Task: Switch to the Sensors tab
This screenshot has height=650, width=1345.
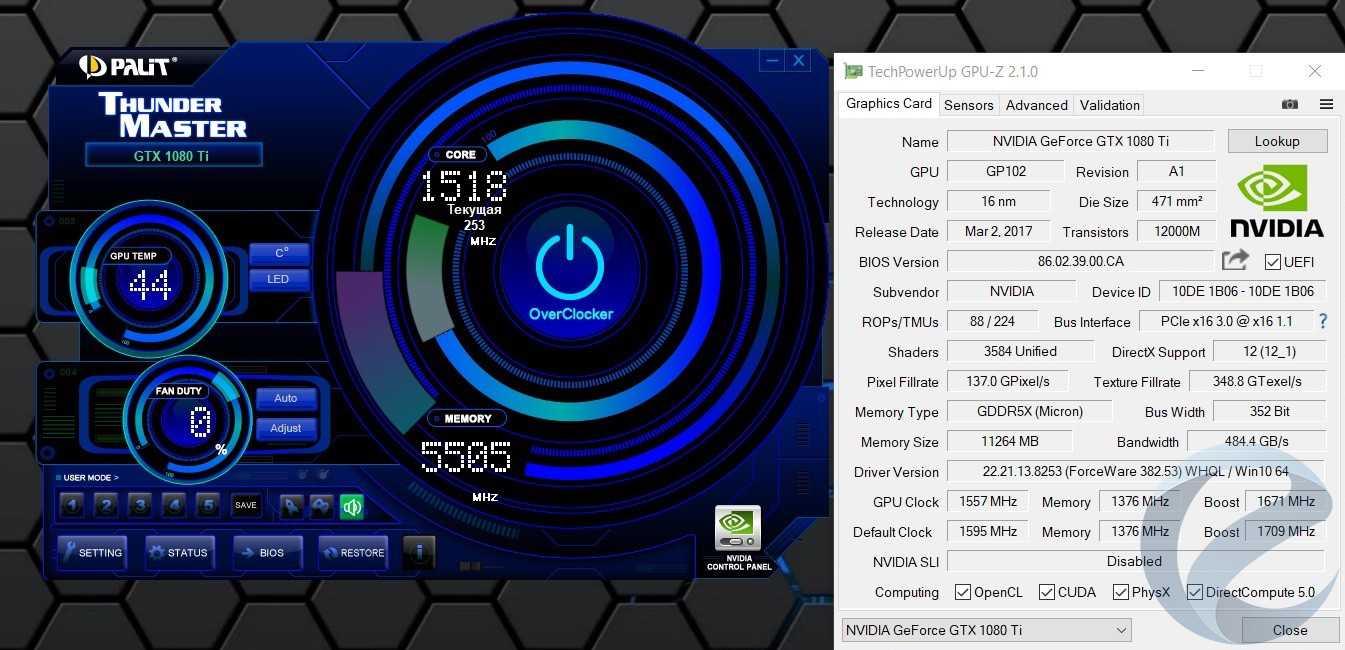Action: [968, 105]
